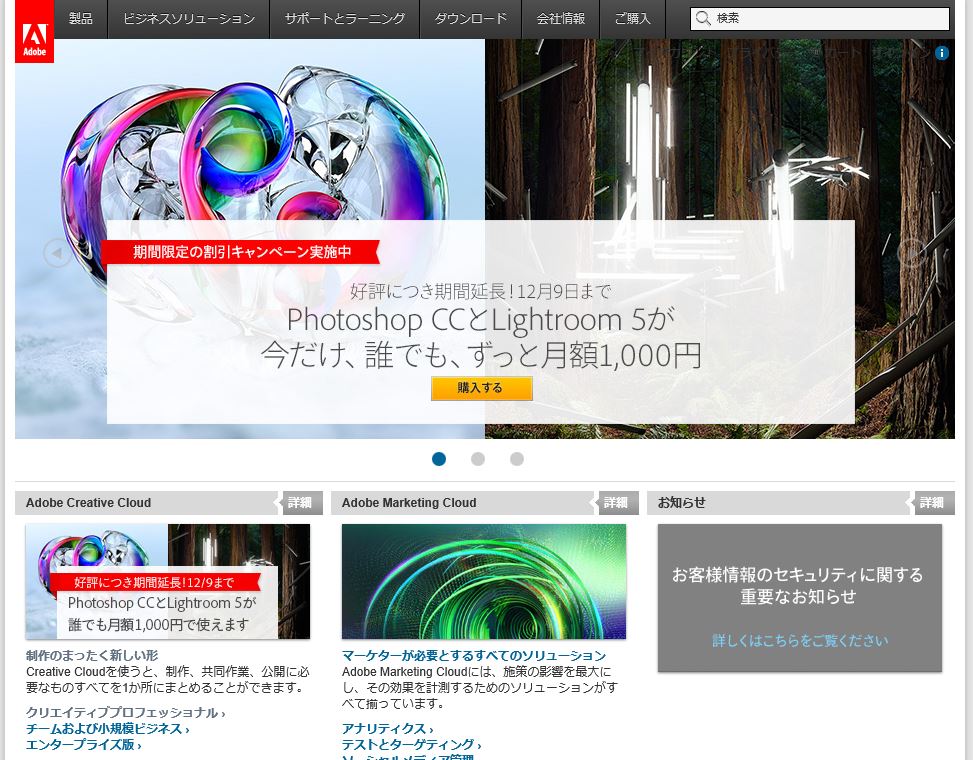The width and height of the screenshot is (973, 760).
Task: Open the ビジネスソリューション menu
Action: pyautogui.click(x=189, y=19)
